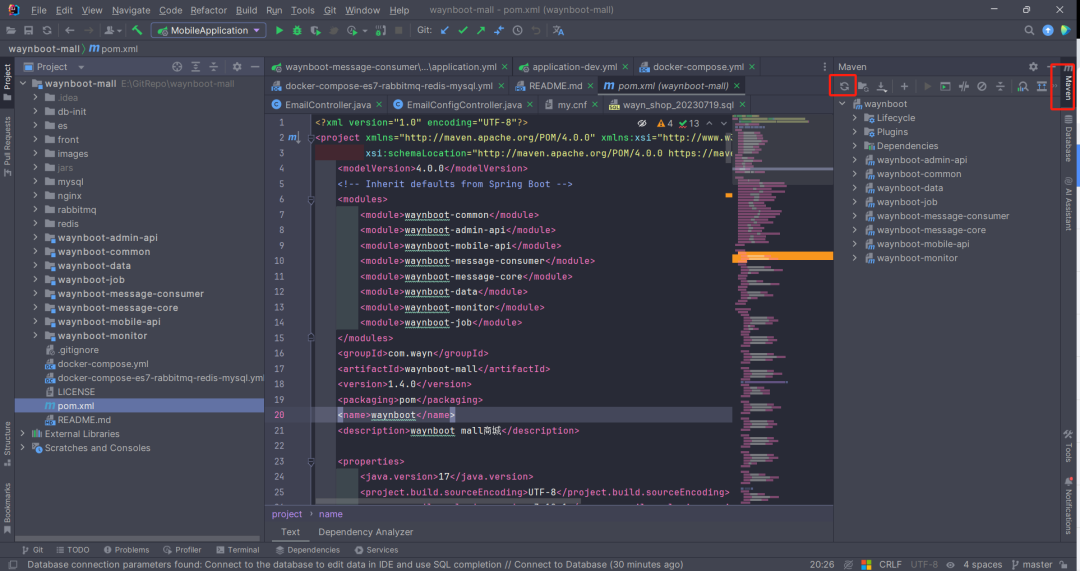
Task: Expand Dependencies node in Maven panel
Action: click(x=855, y=146)
